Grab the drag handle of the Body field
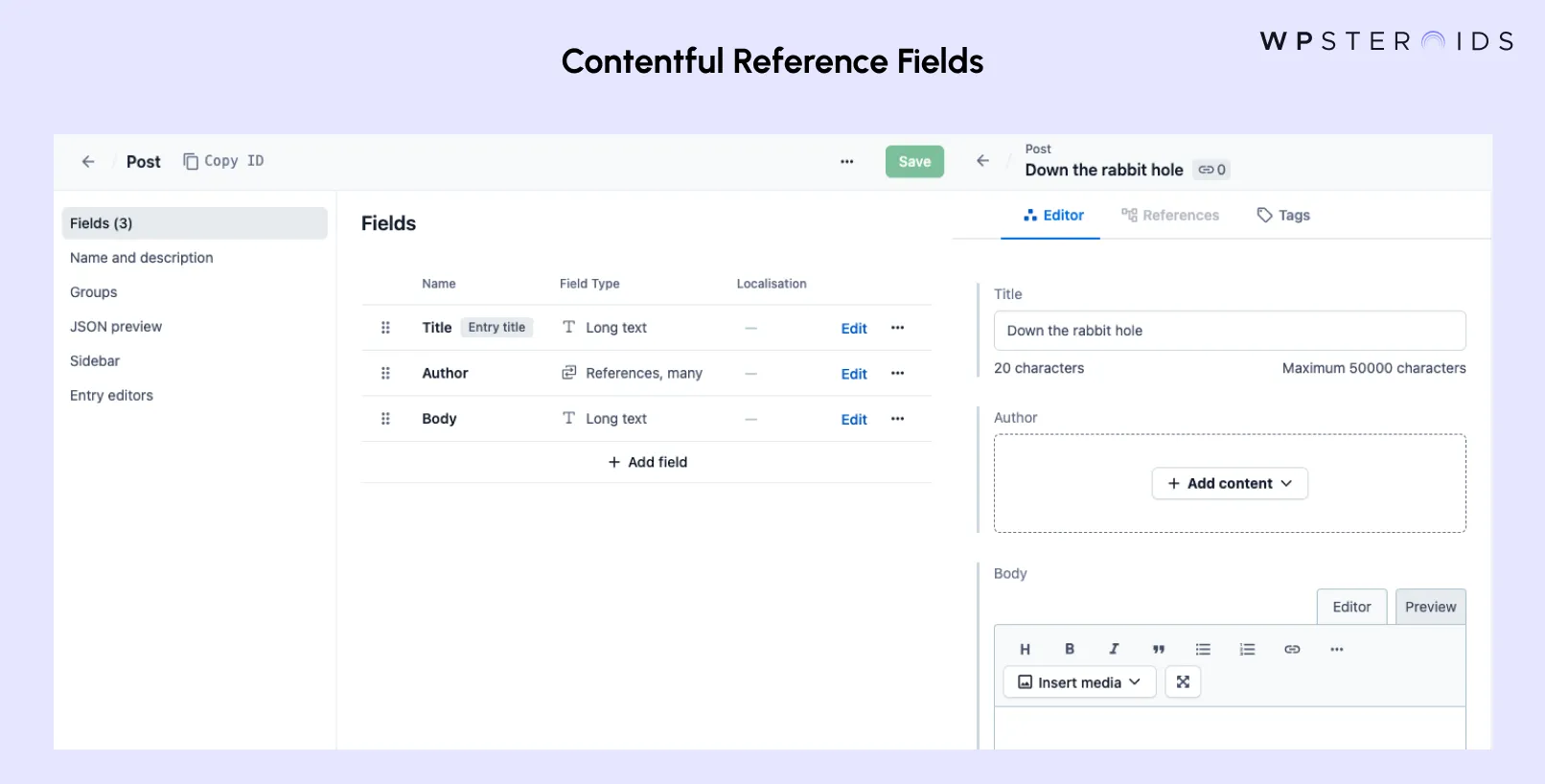 (x=385, y=419)
